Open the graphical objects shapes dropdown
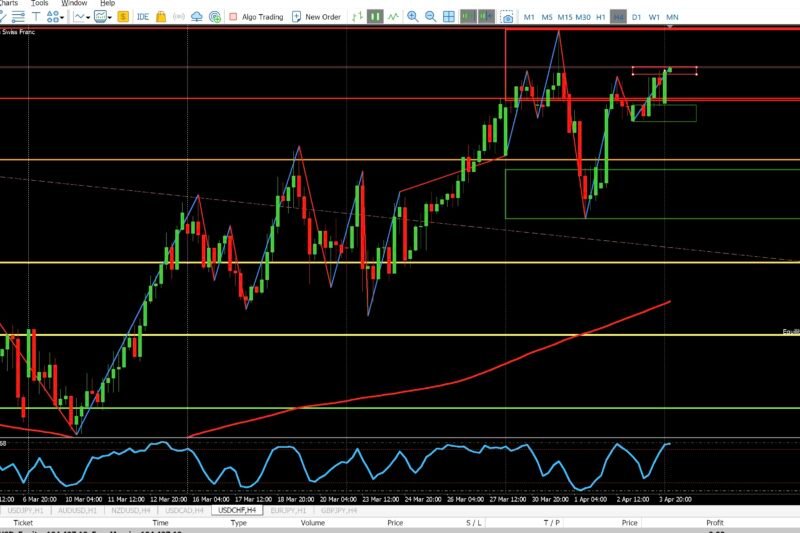The image size is (800, 533). pos(55,17)
